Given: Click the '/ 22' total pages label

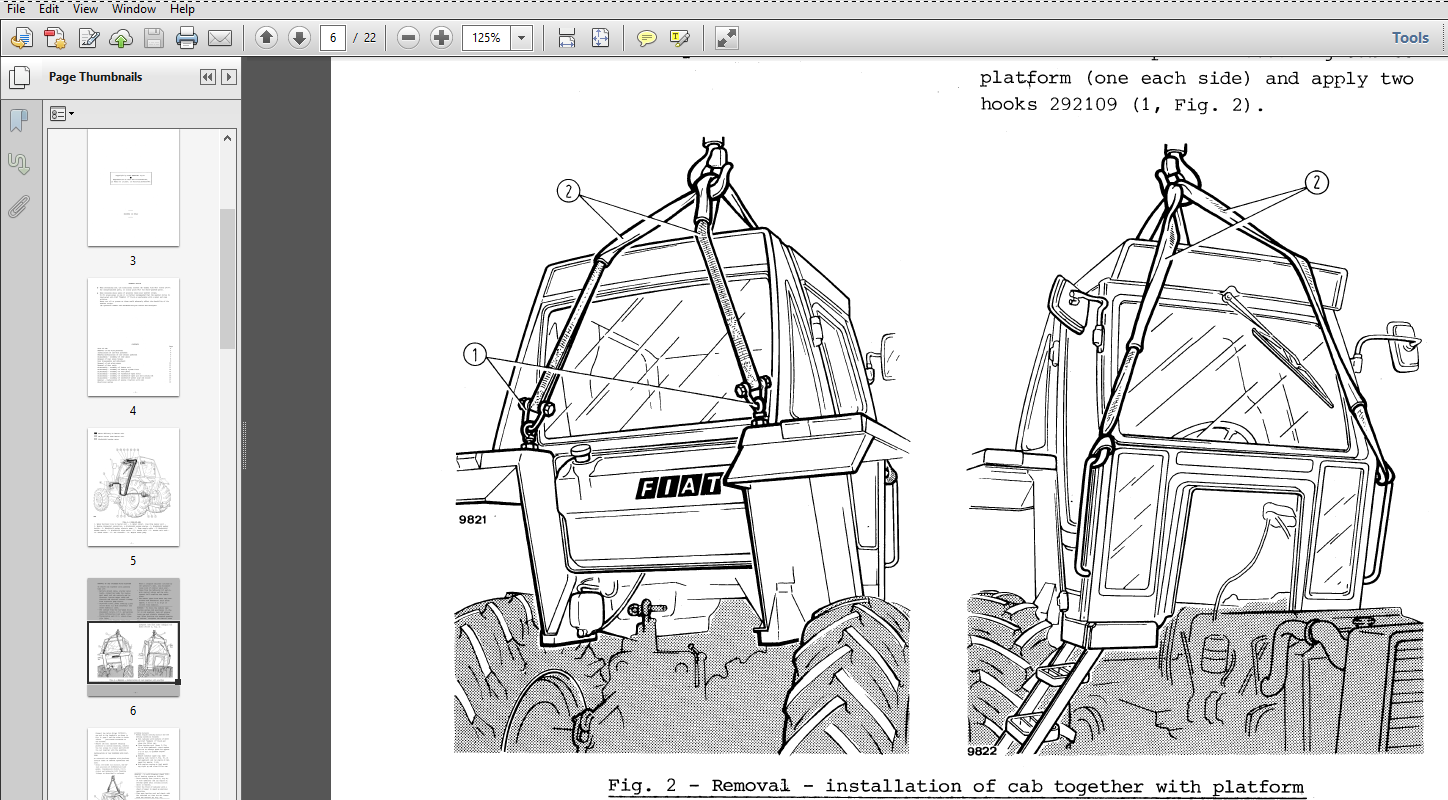Looking at the screenshot, I should 364,38.
